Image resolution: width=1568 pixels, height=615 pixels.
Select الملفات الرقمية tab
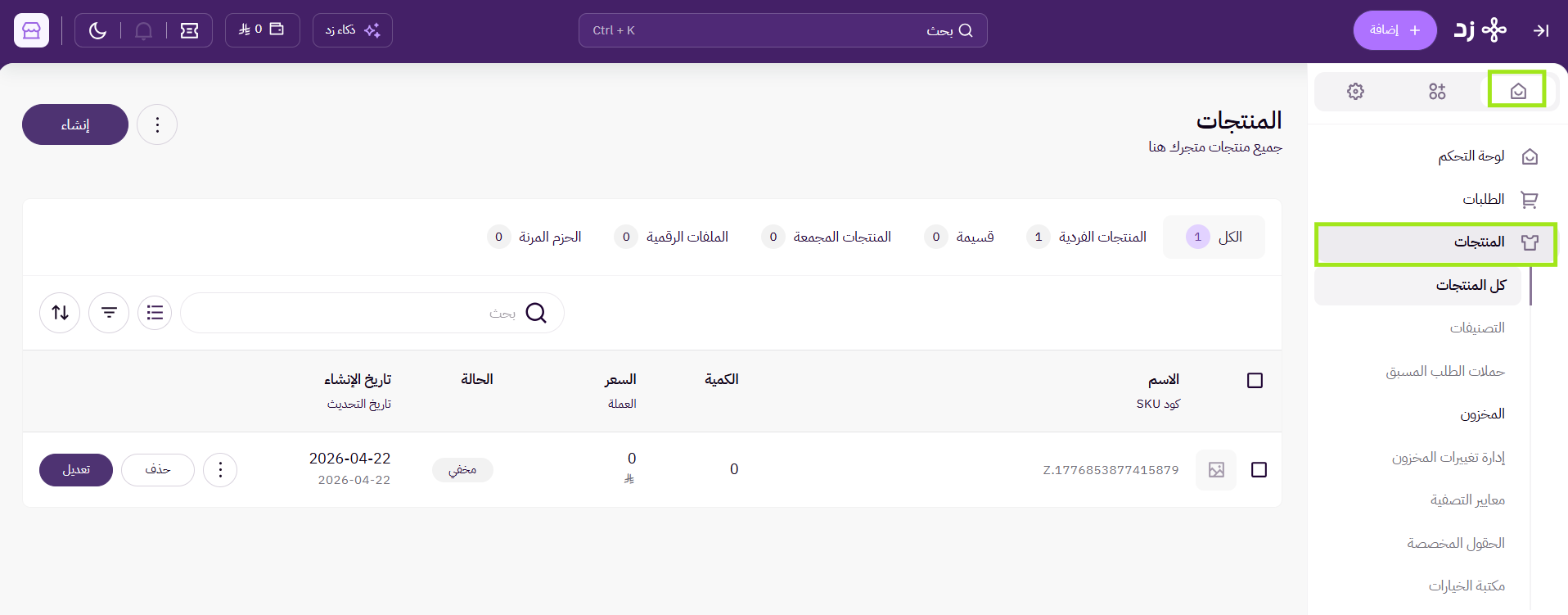[671, 237]
